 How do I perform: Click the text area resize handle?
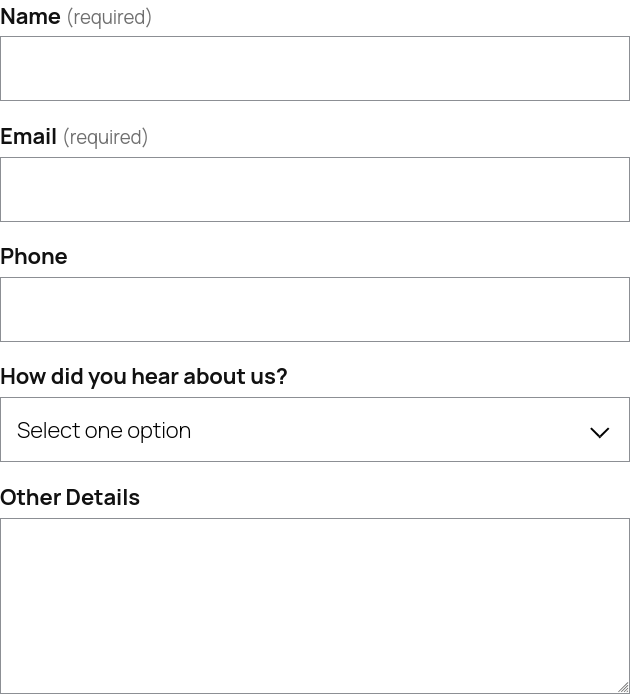tap(623, 687)
